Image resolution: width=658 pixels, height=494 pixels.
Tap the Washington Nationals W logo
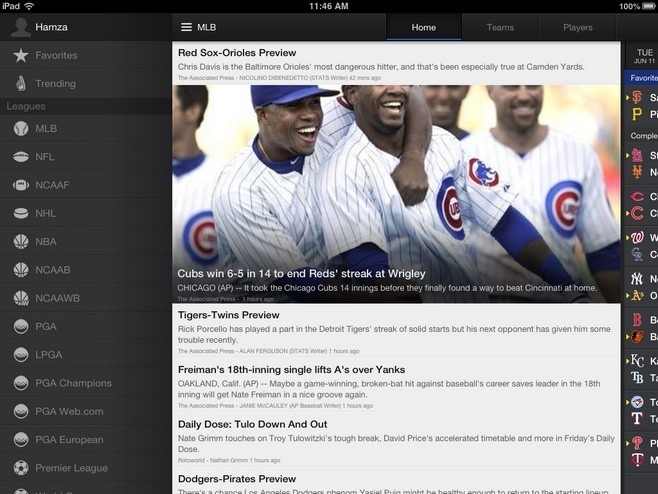pyautogui.click(x=637, y=238)
